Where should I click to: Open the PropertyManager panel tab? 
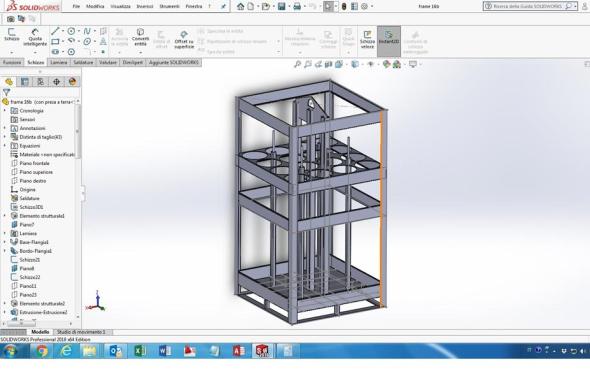pos(24,82)
